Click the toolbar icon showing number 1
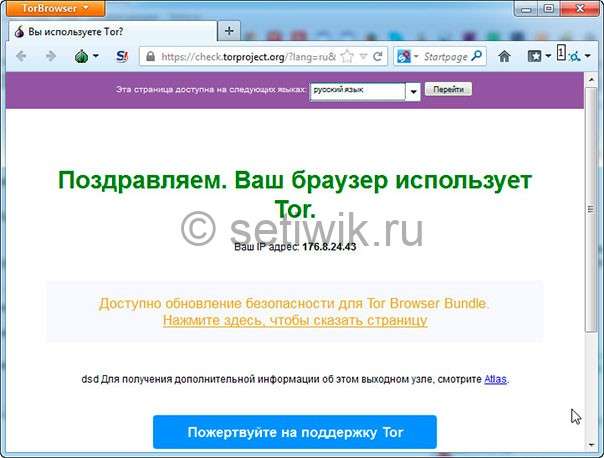The width and height of the screenshot is (604, 458). tap(561, 52)
